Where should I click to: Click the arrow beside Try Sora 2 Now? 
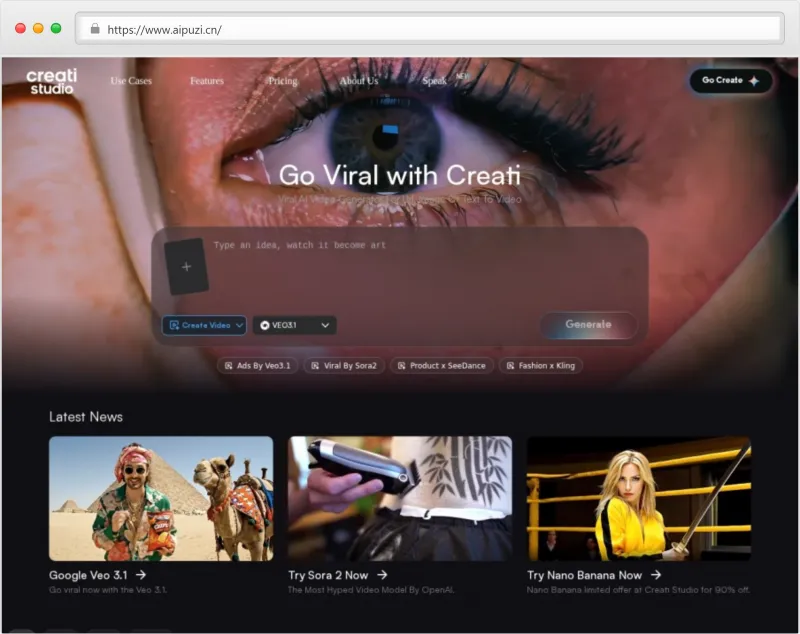click(382, 575)
